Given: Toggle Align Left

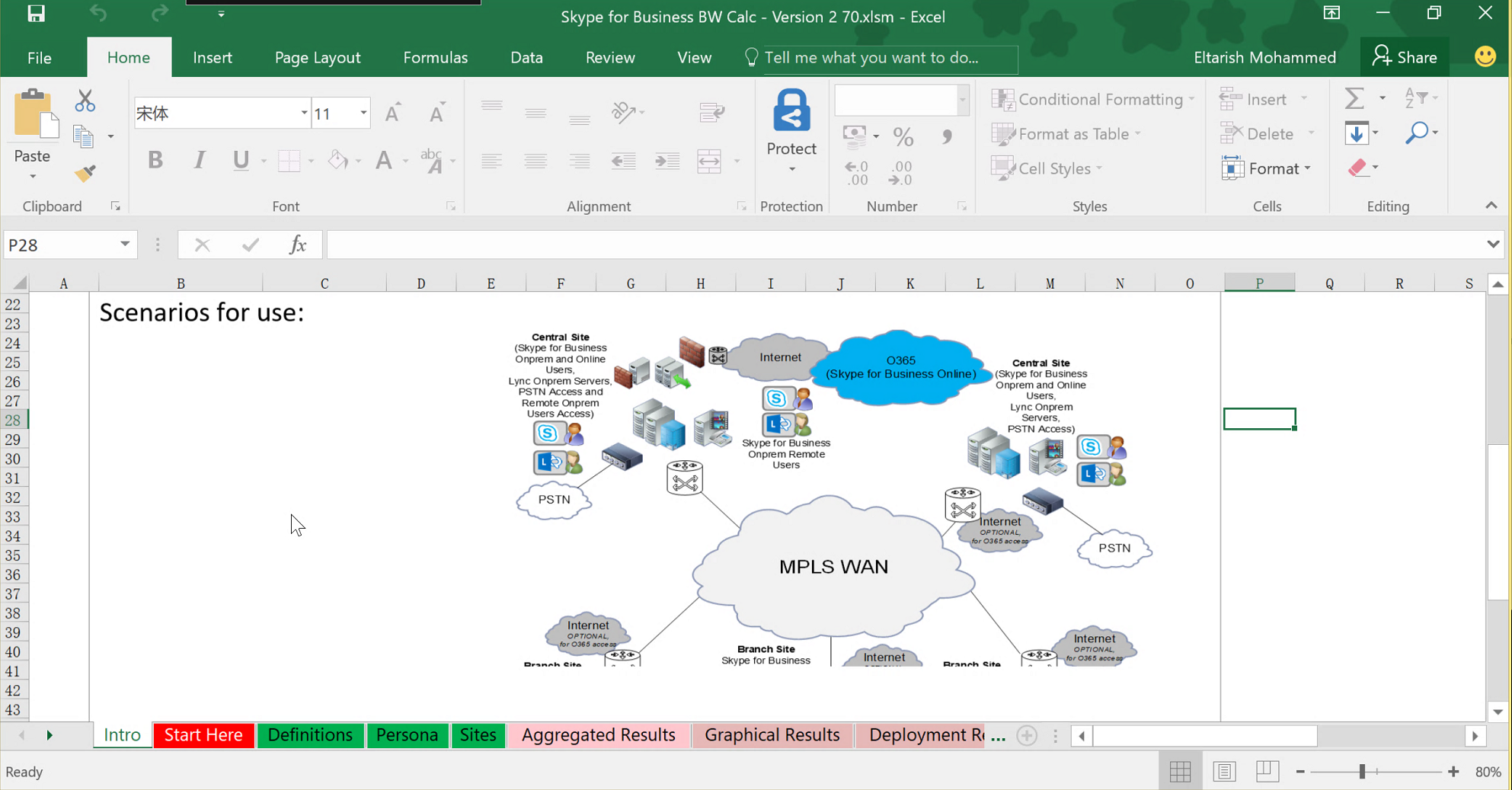Looking at the screenshot, I should pyautogui.click(x=491, y=161).
